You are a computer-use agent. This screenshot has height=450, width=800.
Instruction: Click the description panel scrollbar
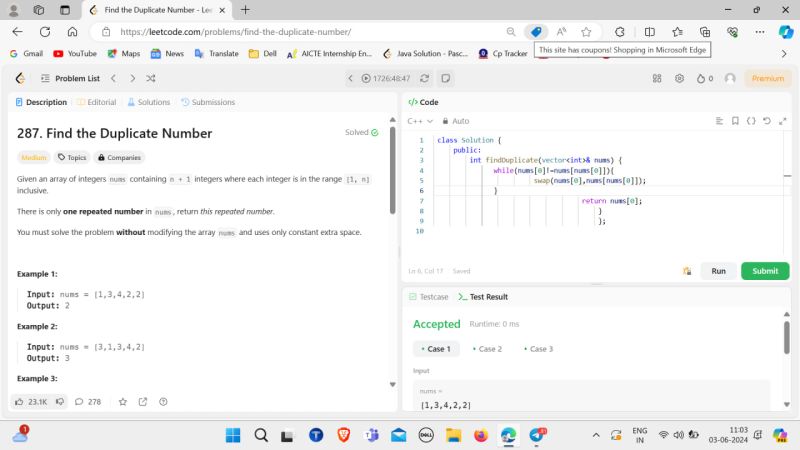[x=392, y=170]
